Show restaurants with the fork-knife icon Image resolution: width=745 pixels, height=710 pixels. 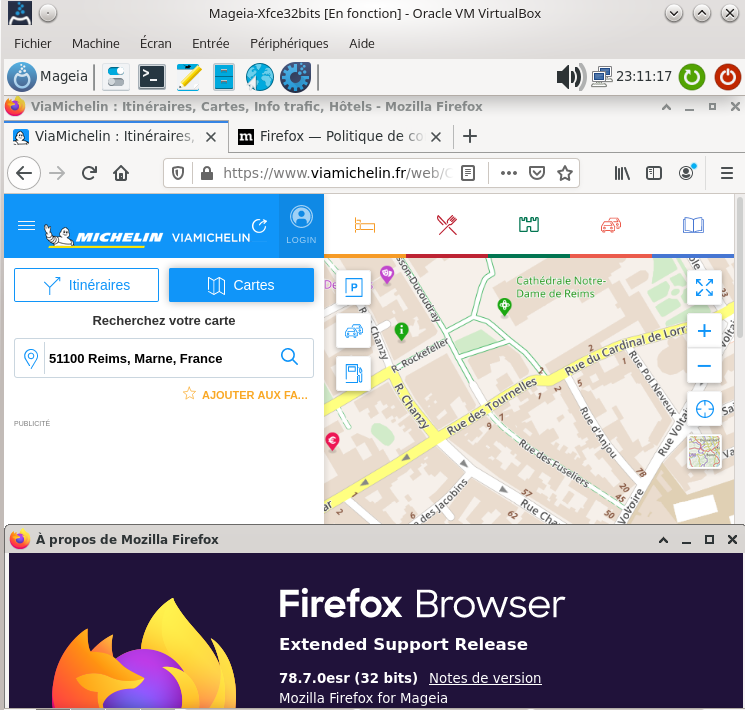(447, 225)
